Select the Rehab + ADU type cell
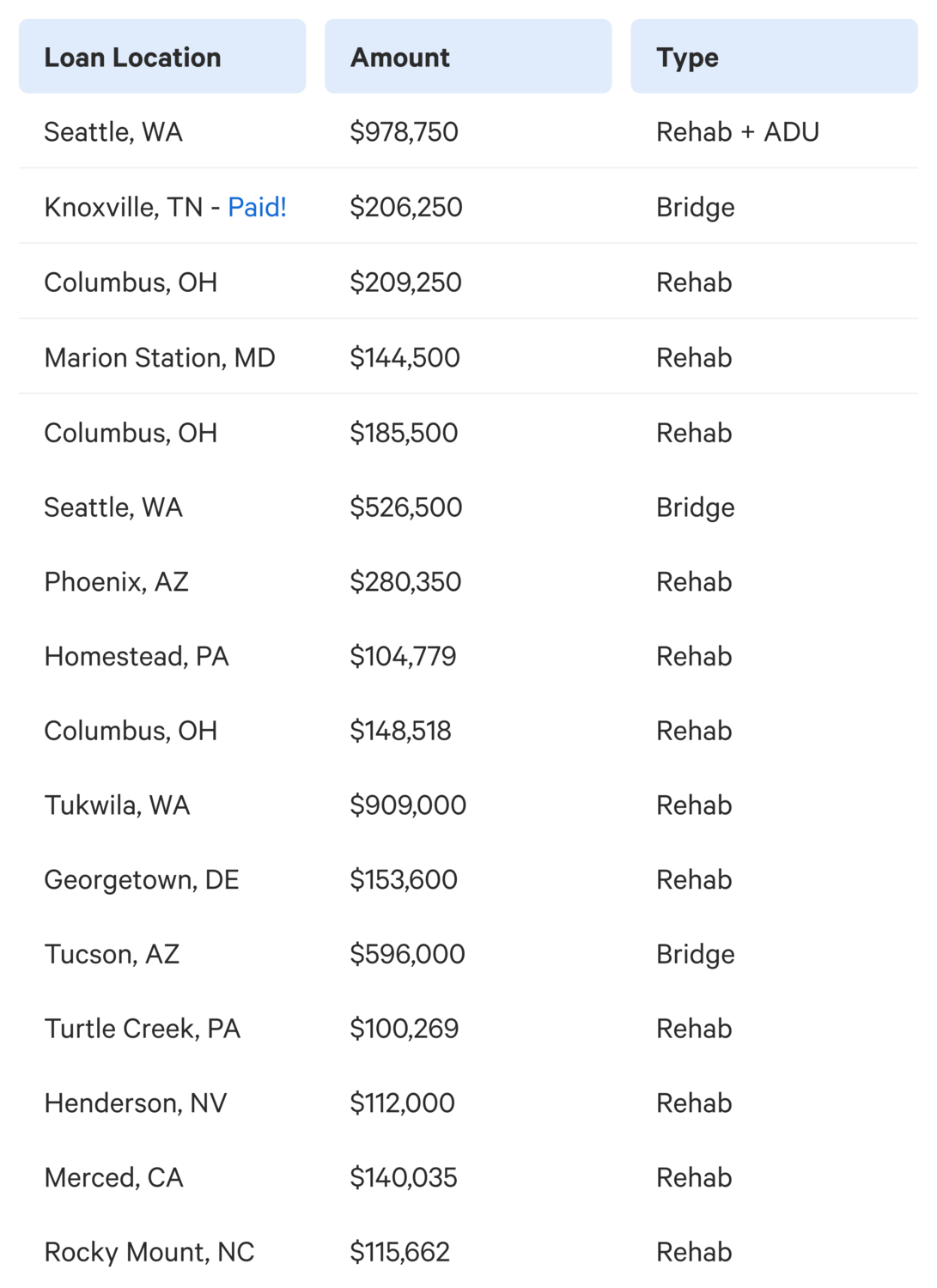Image resolution: width=937 pixels, height=1288 pixels. click(738, 132)
